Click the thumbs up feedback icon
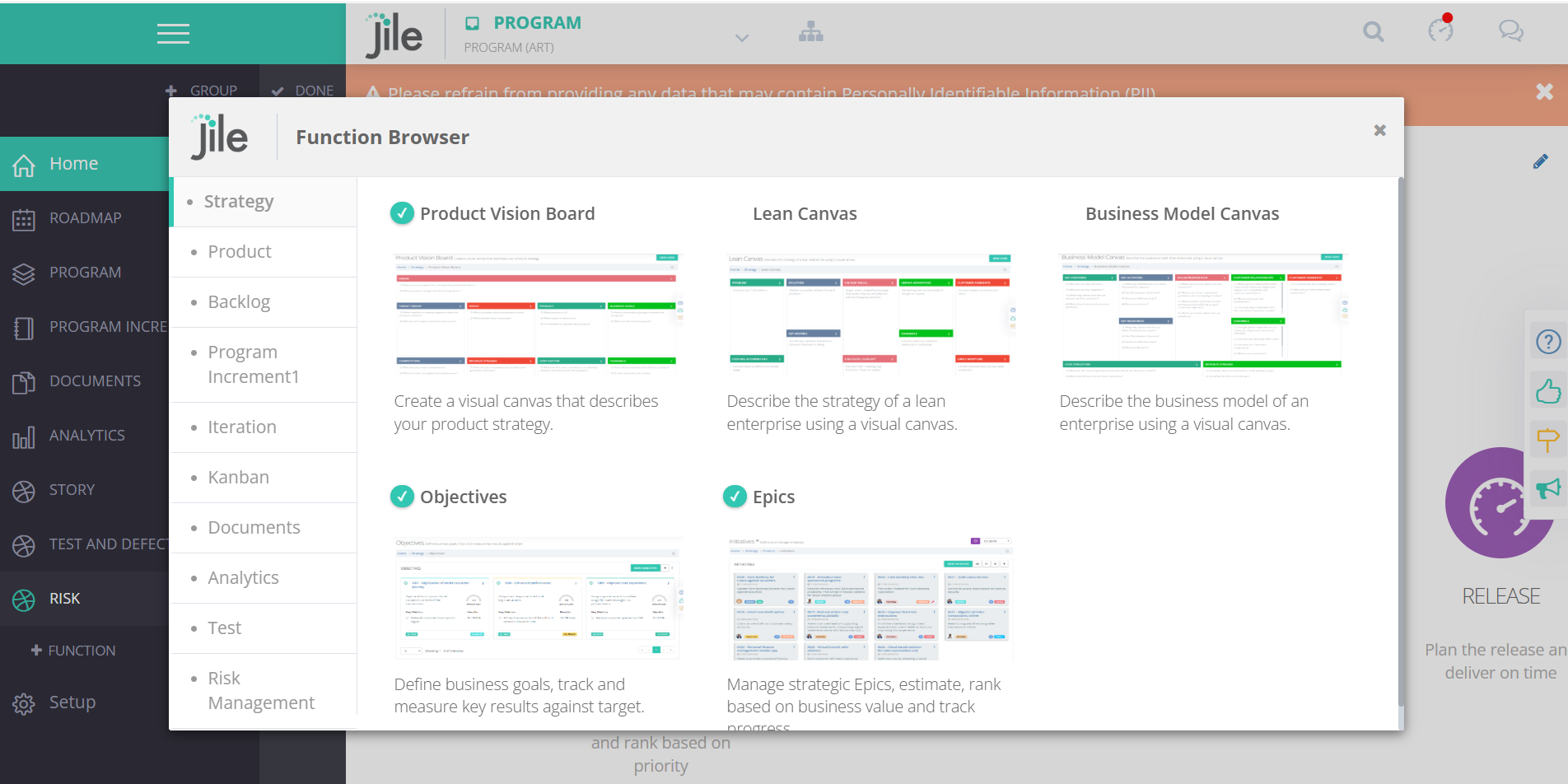The height and width of the screenshot is (784, 1568). click(x=1547, y=390)
